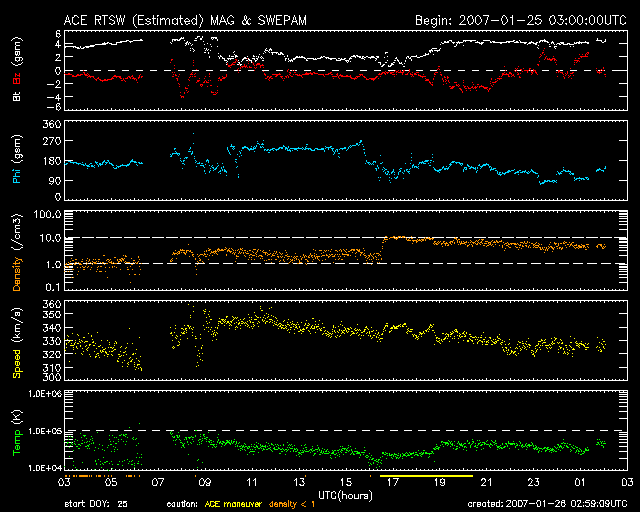Click the "1.0E+06" tick on the Temp axis
This screenshot has height=512, width=640.
[x=45, y=394]
